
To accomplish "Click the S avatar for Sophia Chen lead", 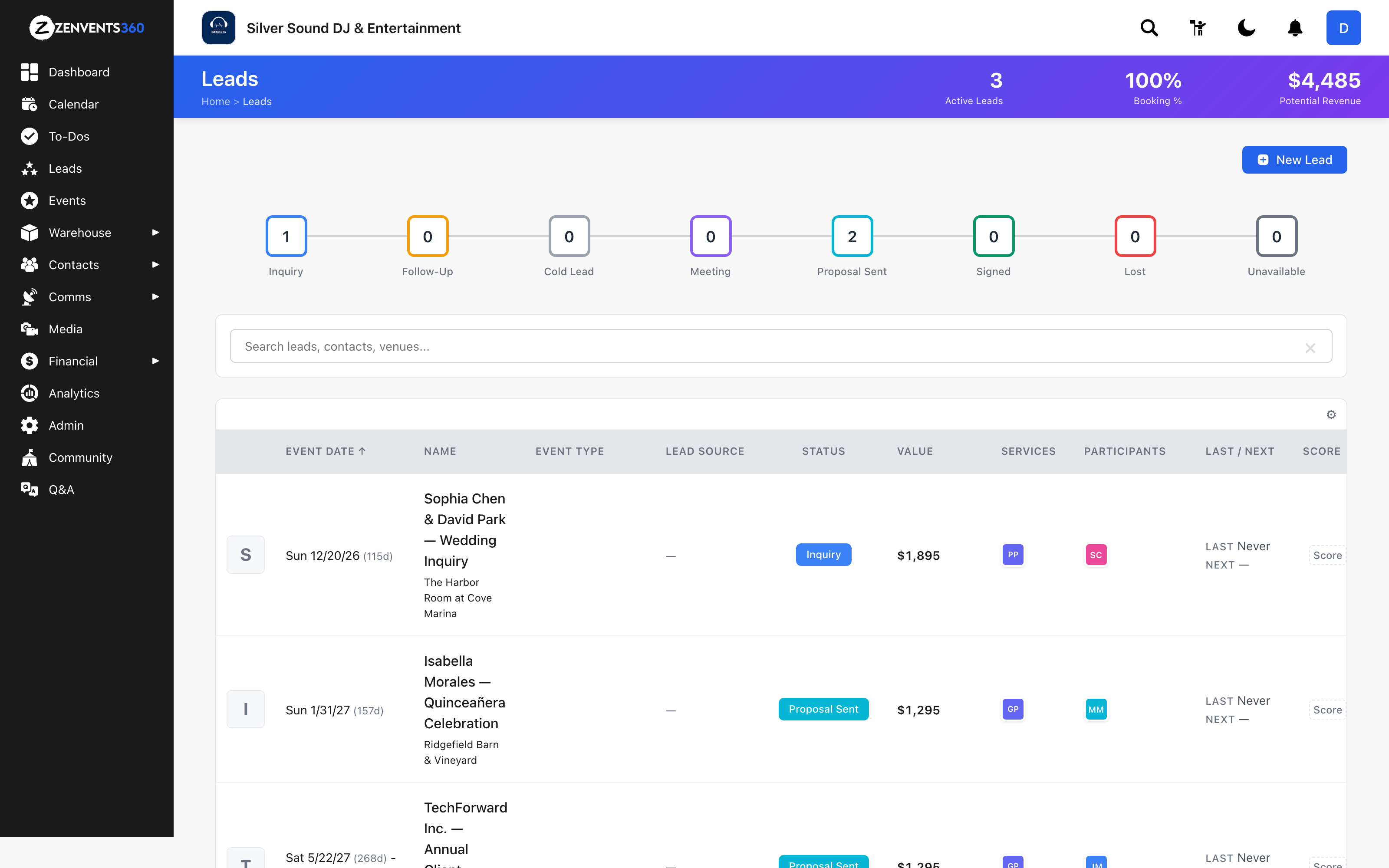I will pyautogui.click(x=246, y=555).
